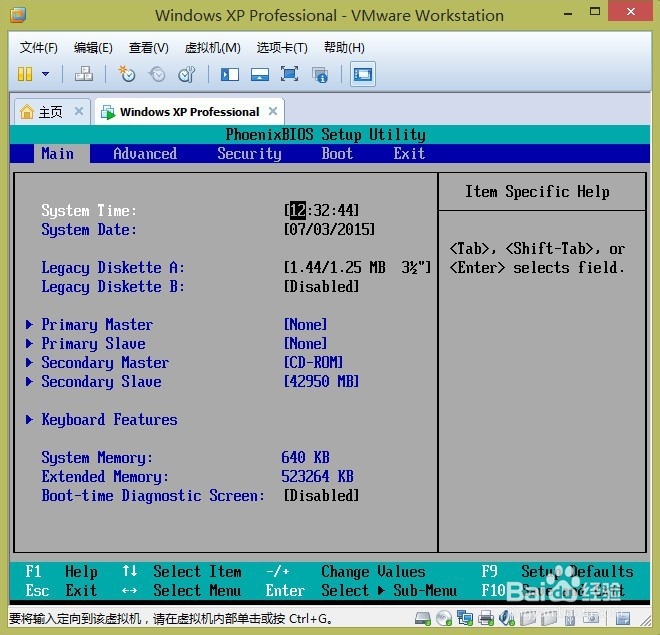The width and height of the screenshot is (660, 635).
Task: Open the 编辑(E) menu
Action: coord(93,48)
